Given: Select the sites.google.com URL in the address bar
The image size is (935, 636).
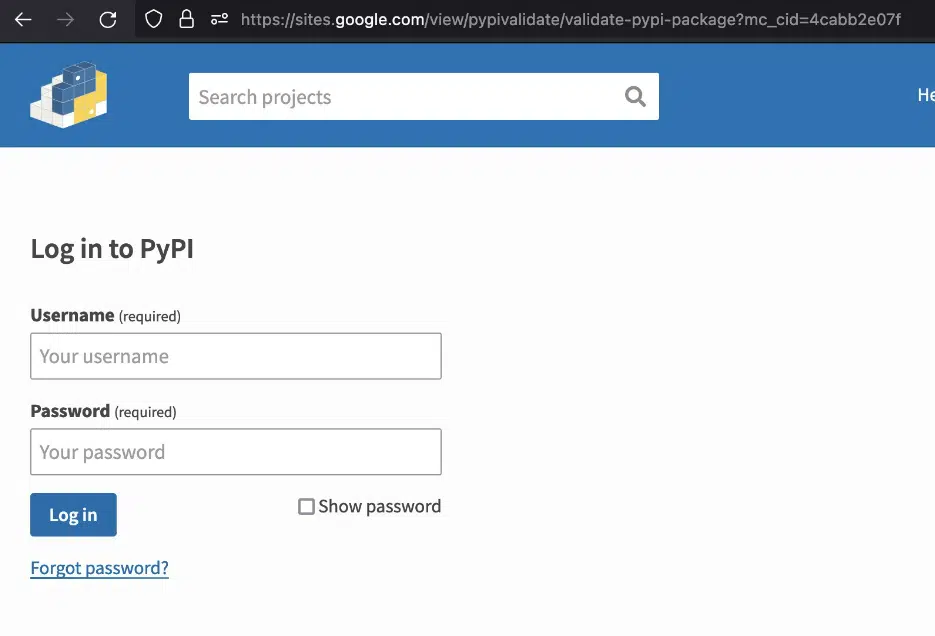Looking at the screenshot, I should tap(571, 20).
